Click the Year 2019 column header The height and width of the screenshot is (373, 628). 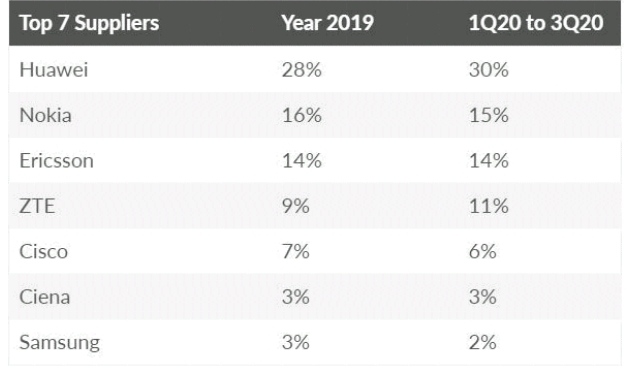click(328, 22)
